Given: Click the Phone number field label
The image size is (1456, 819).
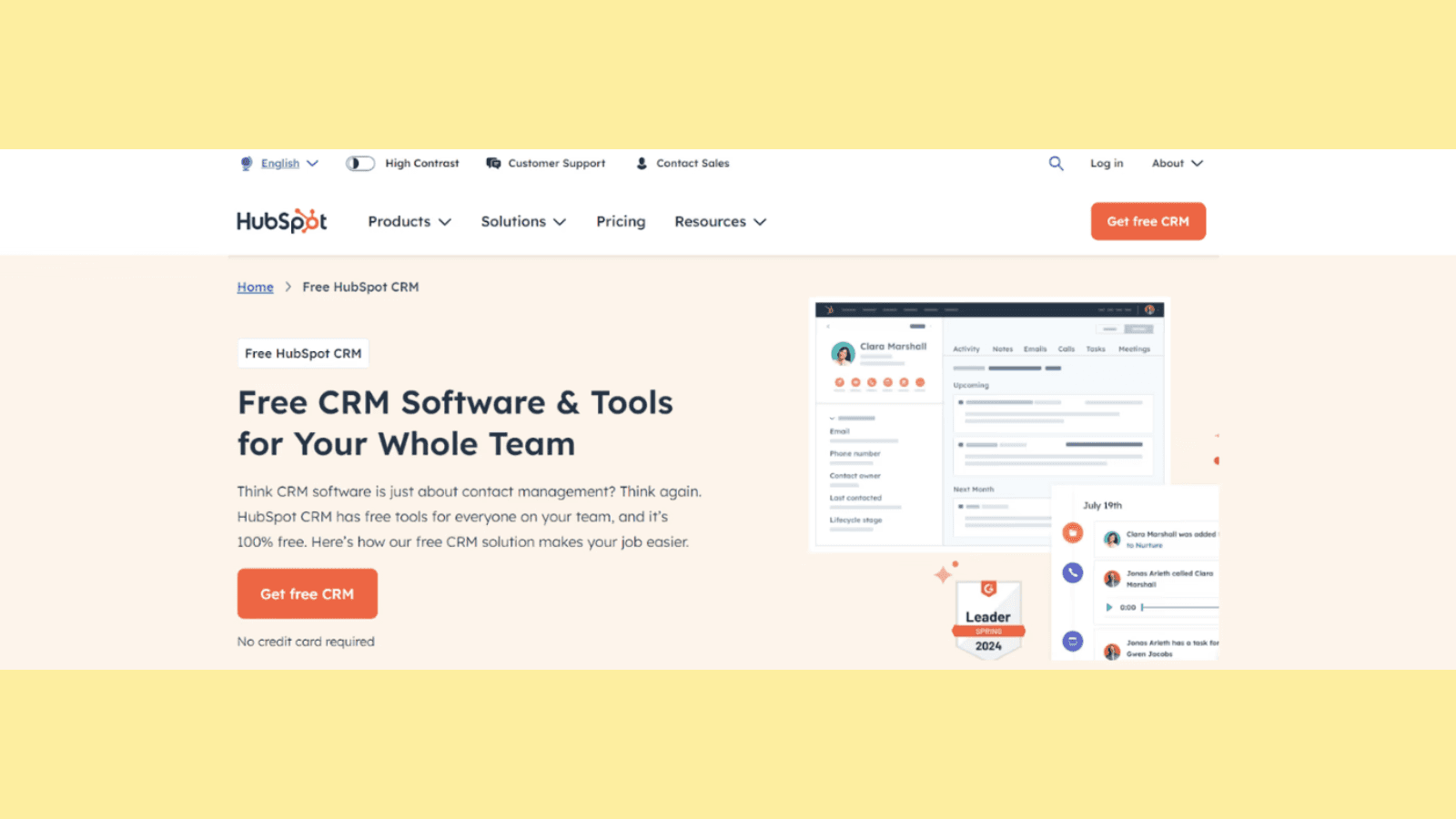Looking at the screenshot, I should [x=854, y=453].
